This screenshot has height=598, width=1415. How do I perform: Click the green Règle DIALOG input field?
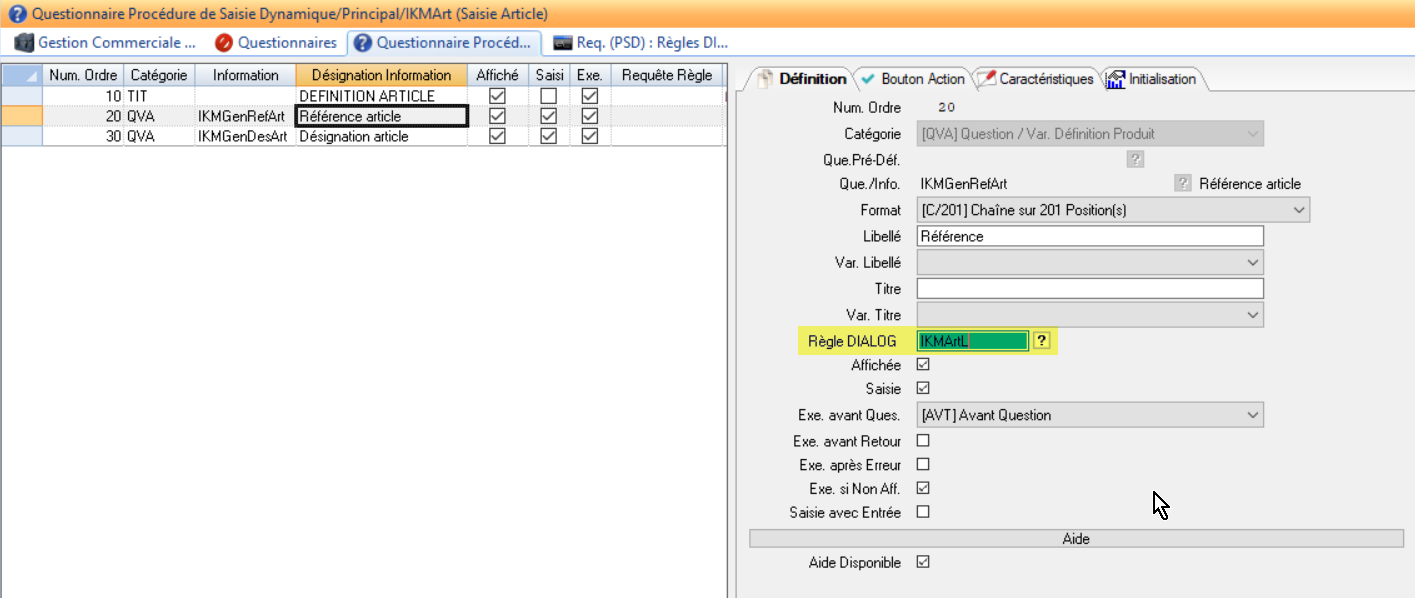[972, 341]
